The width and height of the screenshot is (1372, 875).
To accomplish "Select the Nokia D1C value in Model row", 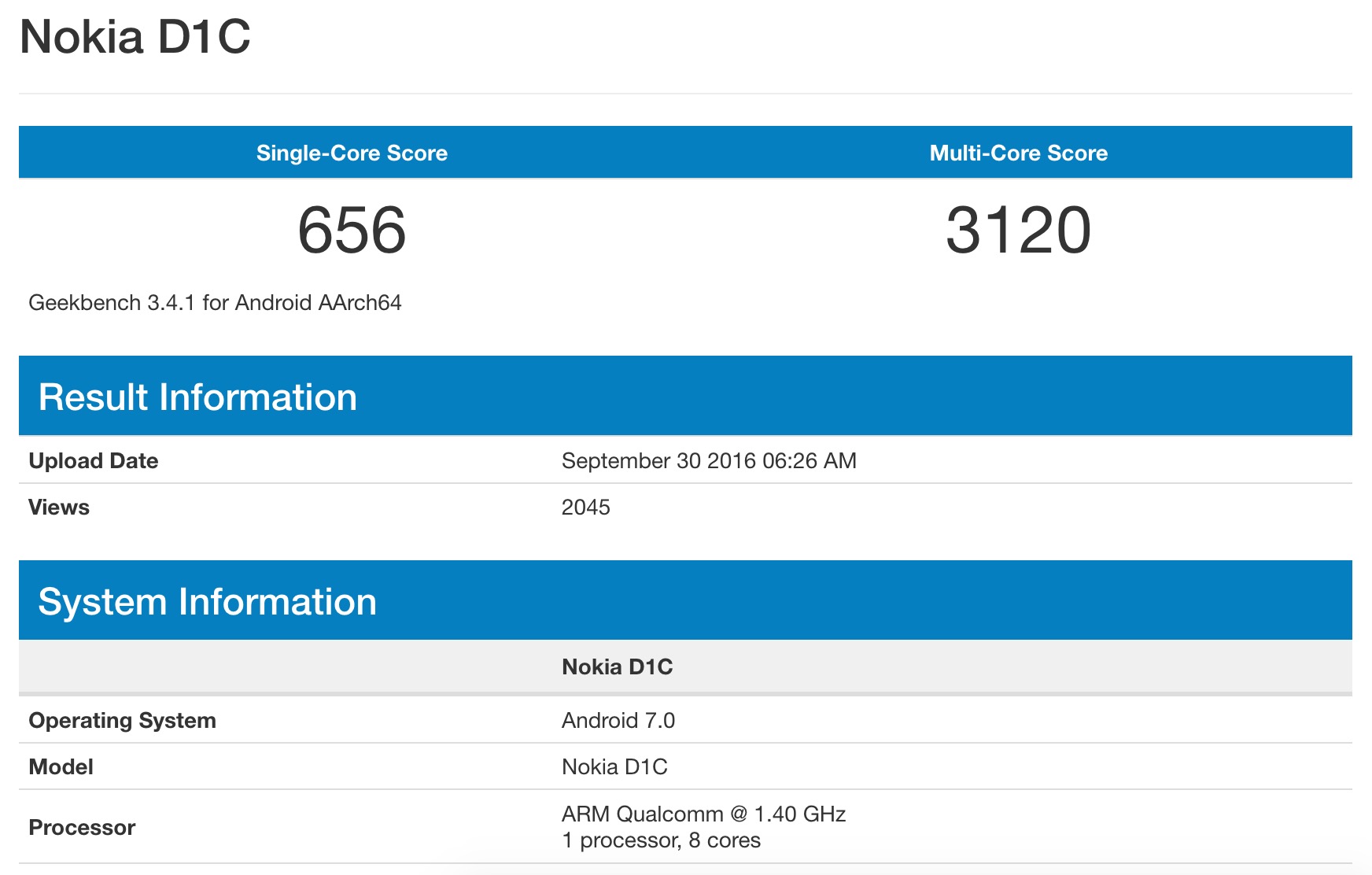I will pos(614,767).
